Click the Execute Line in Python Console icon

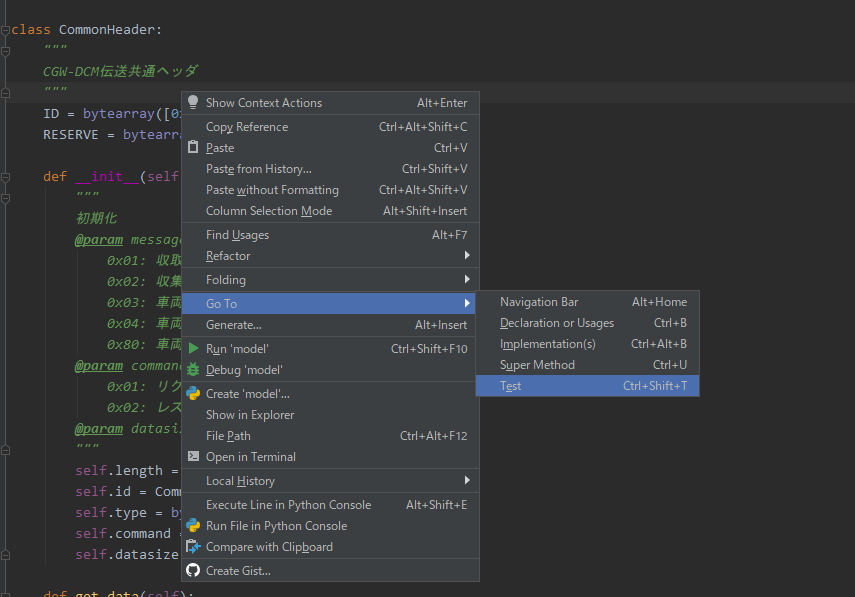click(x=192, y=504)
